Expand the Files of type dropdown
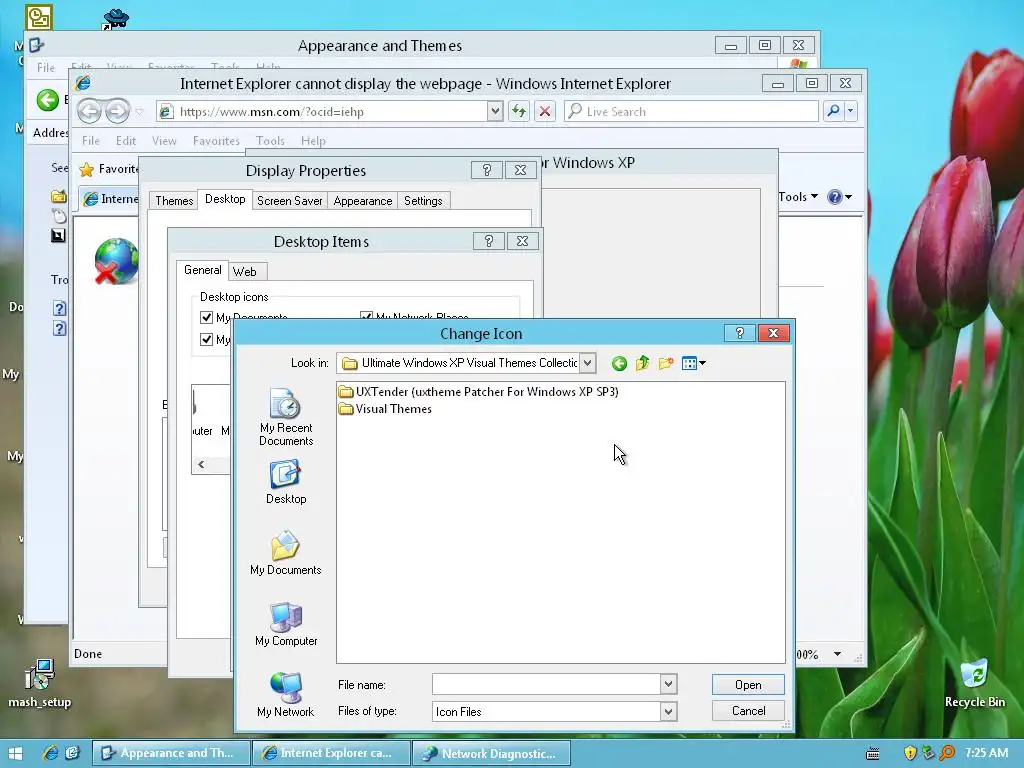Screen dimensions: 1024x768 [668, 711]
